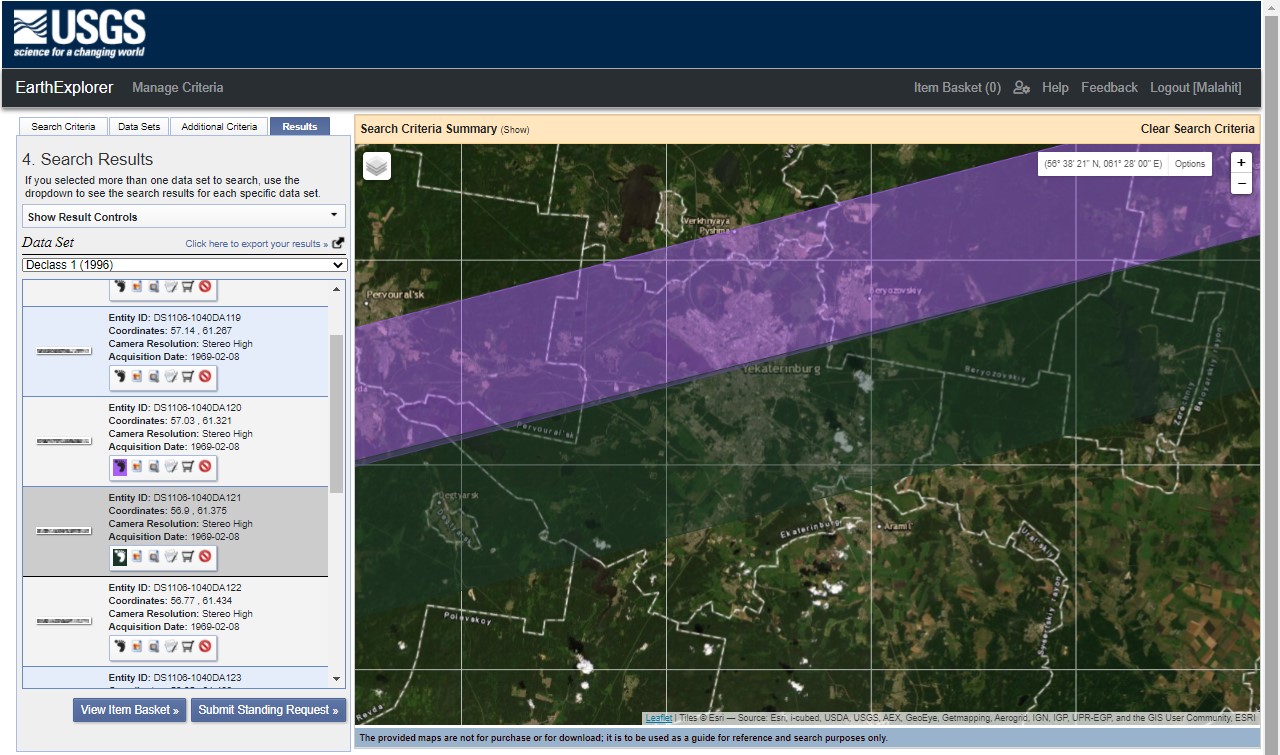Click the View Item Basket button
The image size is (1280, 755).
(129, 710)
